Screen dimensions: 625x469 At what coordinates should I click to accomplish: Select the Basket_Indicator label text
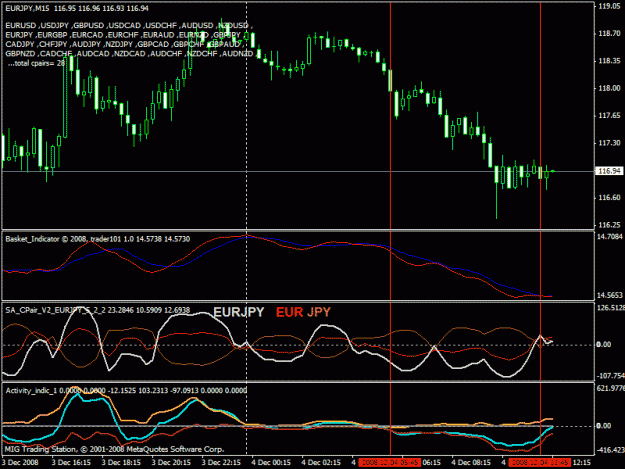[98, 239]
